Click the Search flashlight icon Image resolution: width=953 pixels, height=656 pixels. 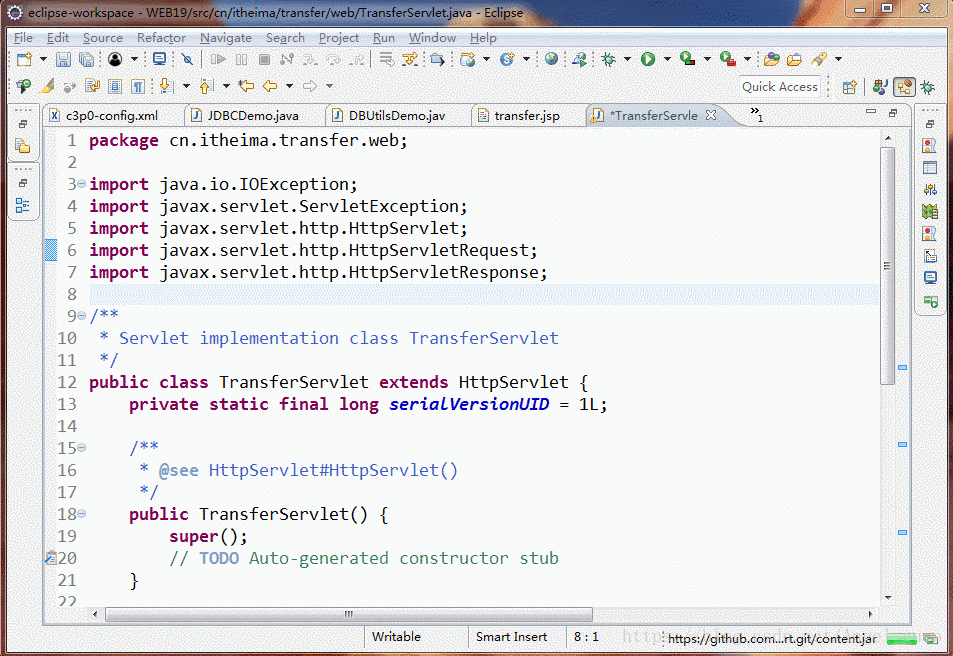click(819, 59)
